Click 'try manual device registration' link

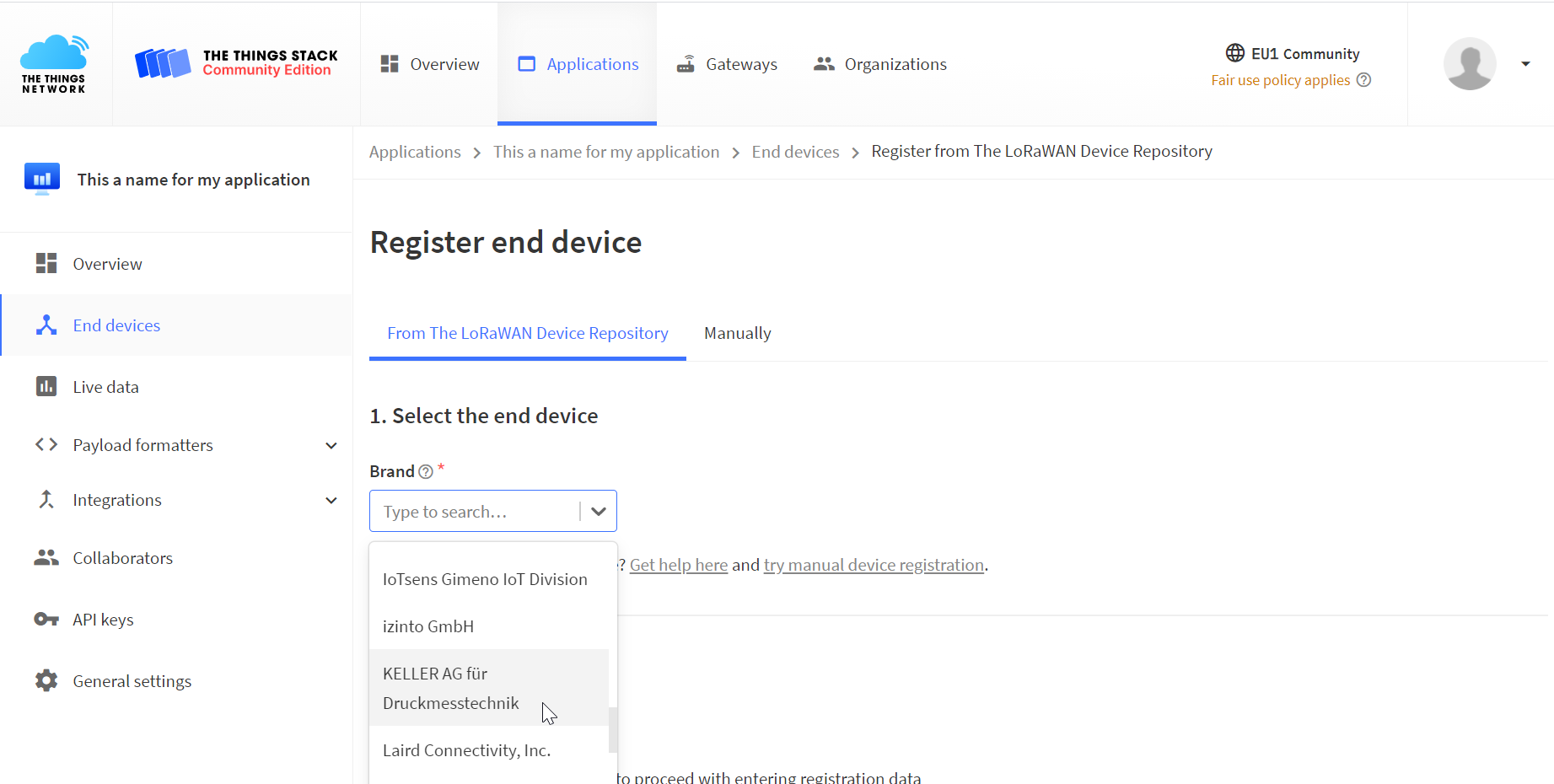(874, 565)
